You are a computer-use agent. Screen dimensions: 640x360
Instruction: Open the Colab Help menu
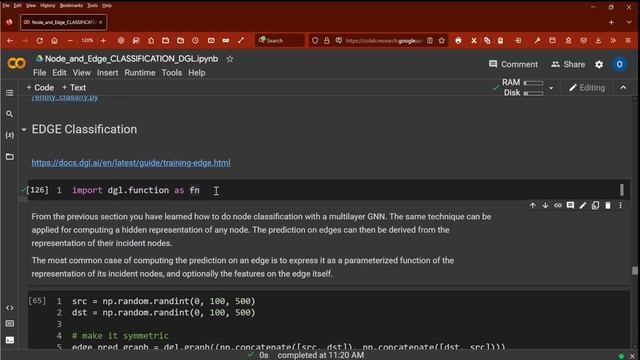[197, 73]
